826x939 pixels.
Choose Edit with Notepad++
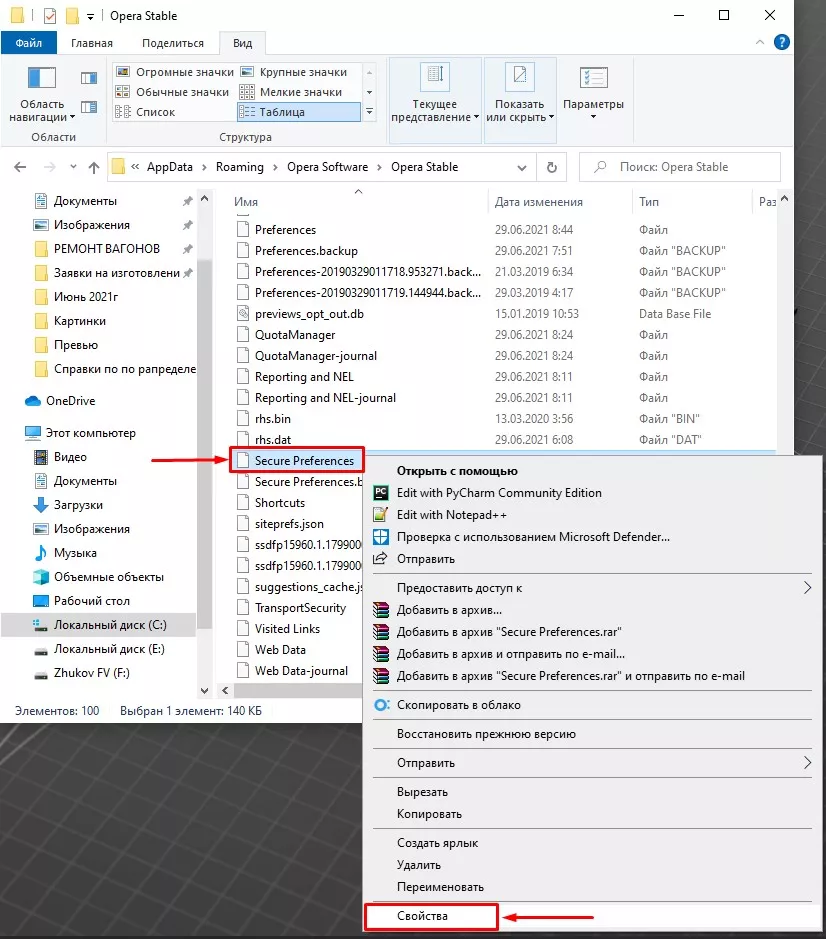(x=452, y=515)
